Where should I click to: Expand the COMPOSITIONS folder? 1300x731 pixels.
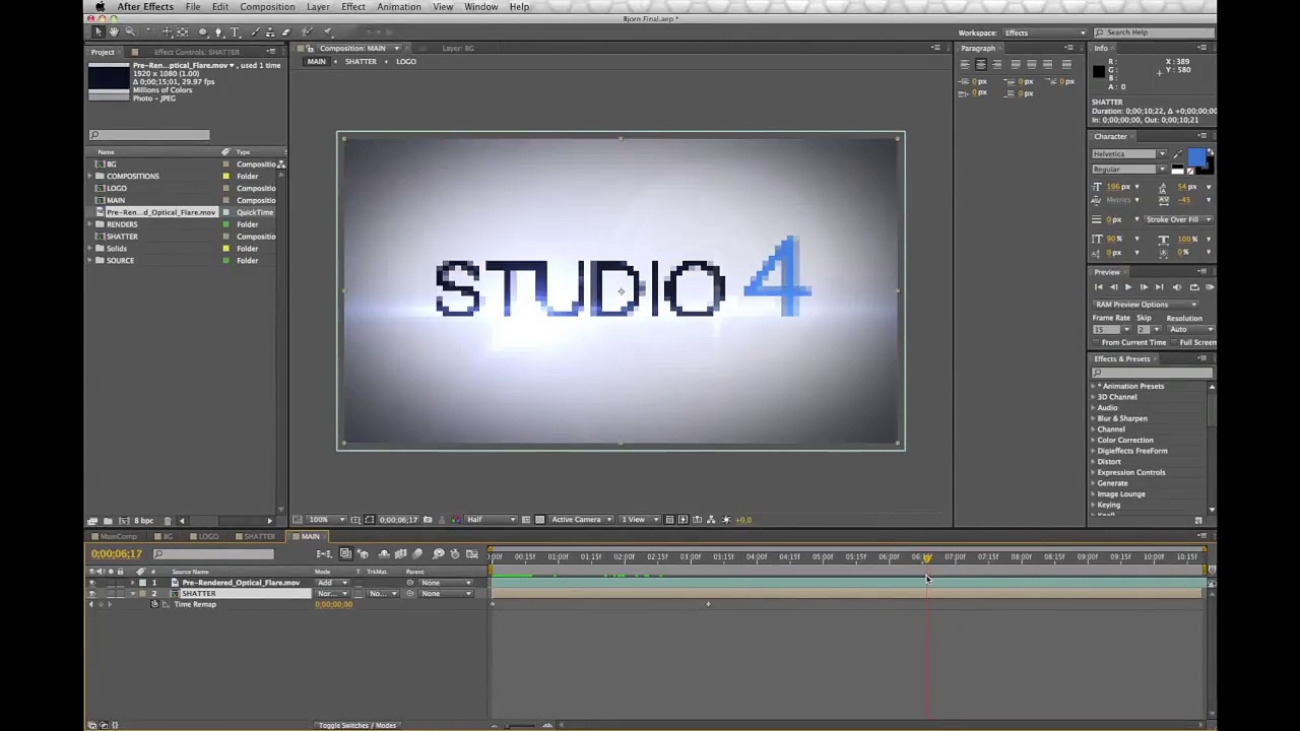click(x=91, y=176)
